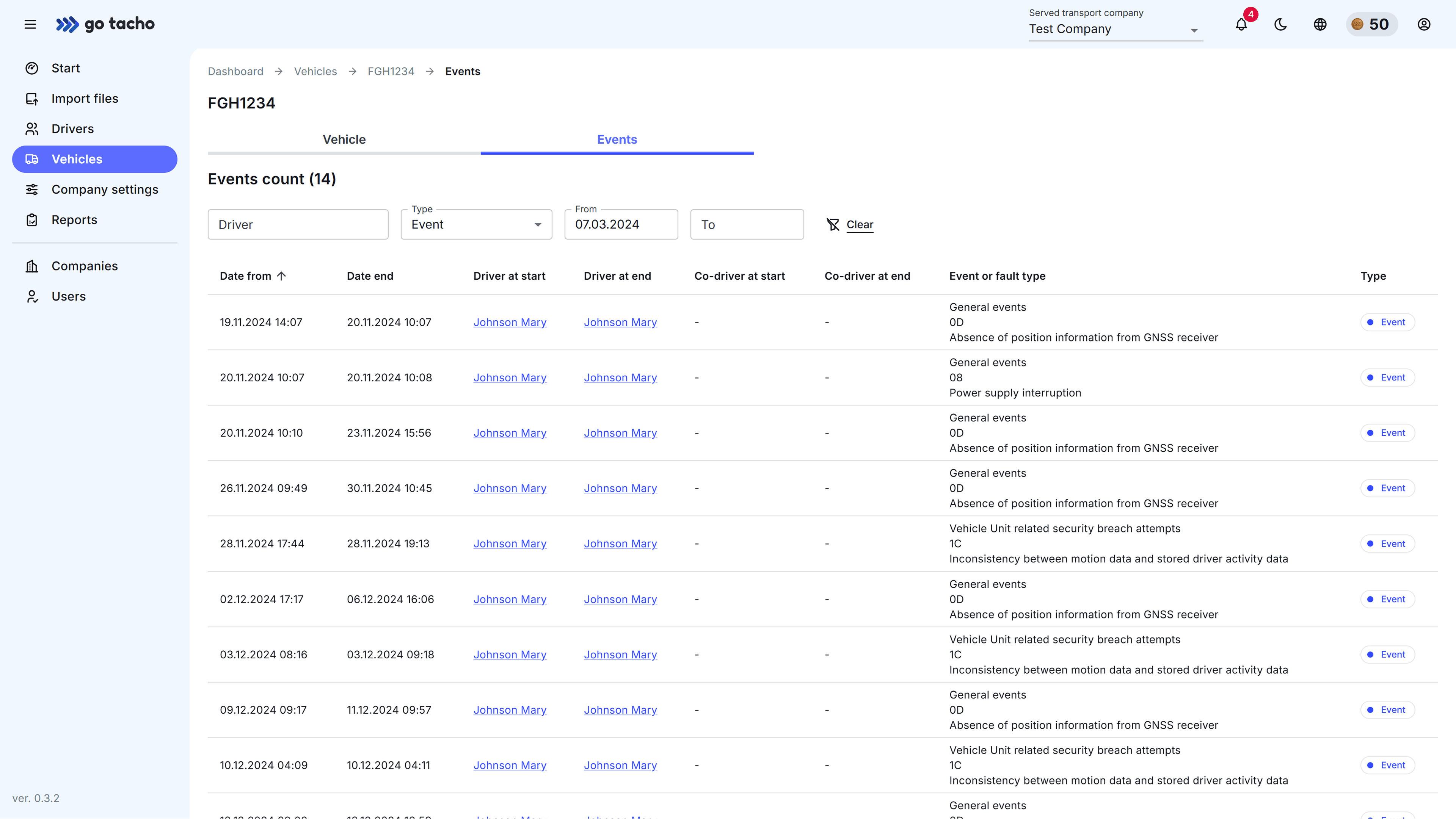Click the Start gauge icon
This screenshot has height=819, width=1456.
click(x=32, y=68)
